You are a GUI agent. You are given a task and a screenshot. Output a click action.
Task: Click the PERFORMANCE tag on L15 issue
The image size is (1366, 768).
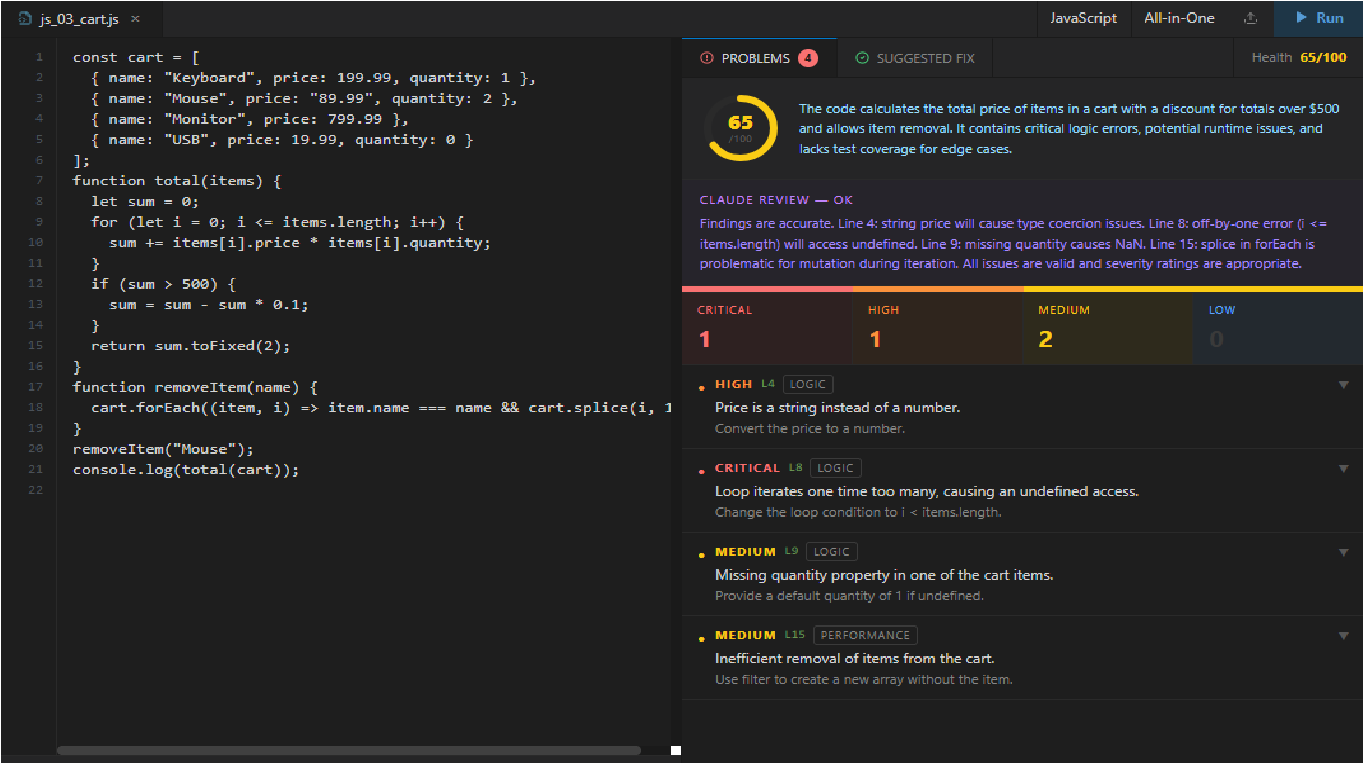click(865, 635)
